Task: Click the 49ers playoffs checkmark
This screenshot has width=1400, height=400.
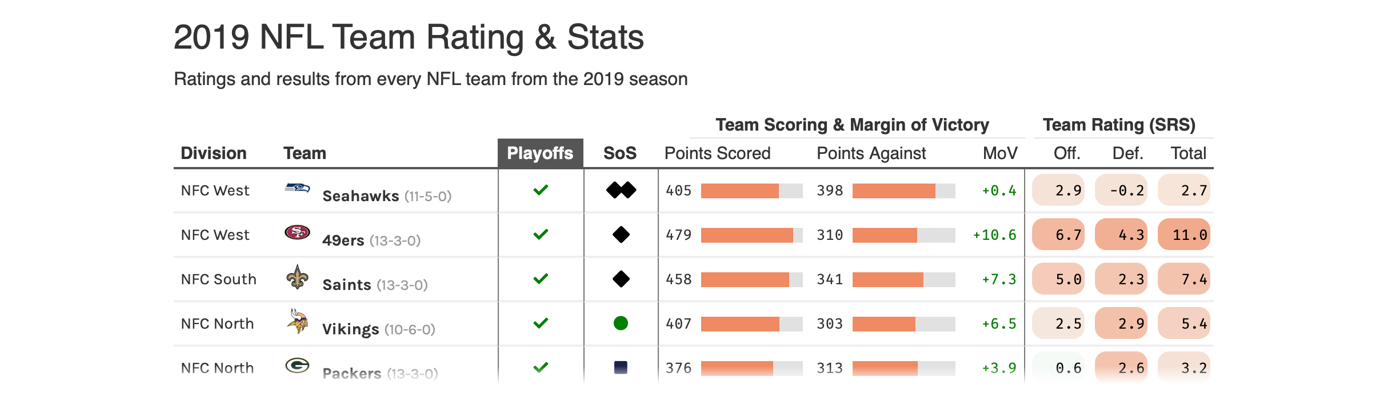Action: click(x=541, y=235)
